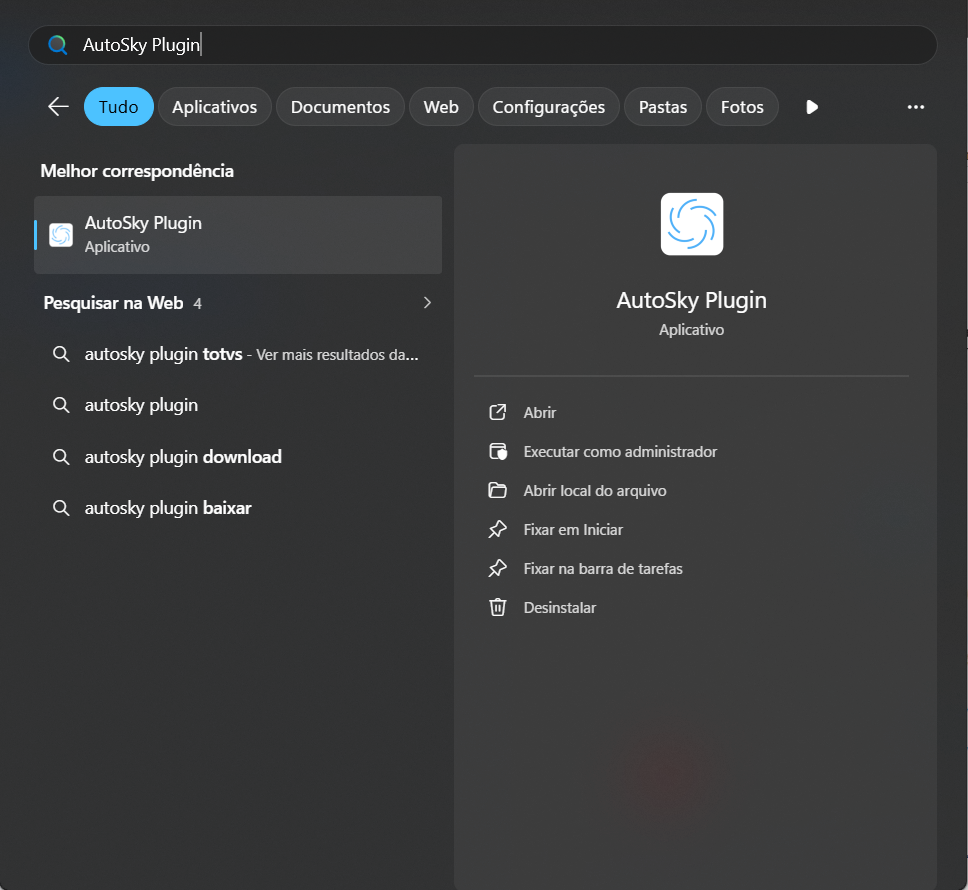Choose Desinstalar to remove the app
Viewport: 968px width, 890px height.
click(x=559, y=608)
